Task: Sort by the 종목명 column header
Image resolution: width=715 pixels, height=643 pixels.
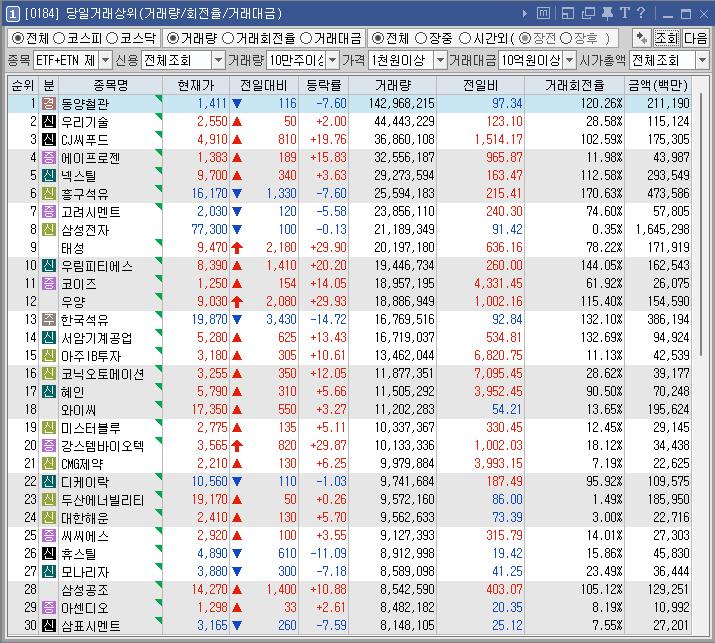Action: tap(110, 85)
